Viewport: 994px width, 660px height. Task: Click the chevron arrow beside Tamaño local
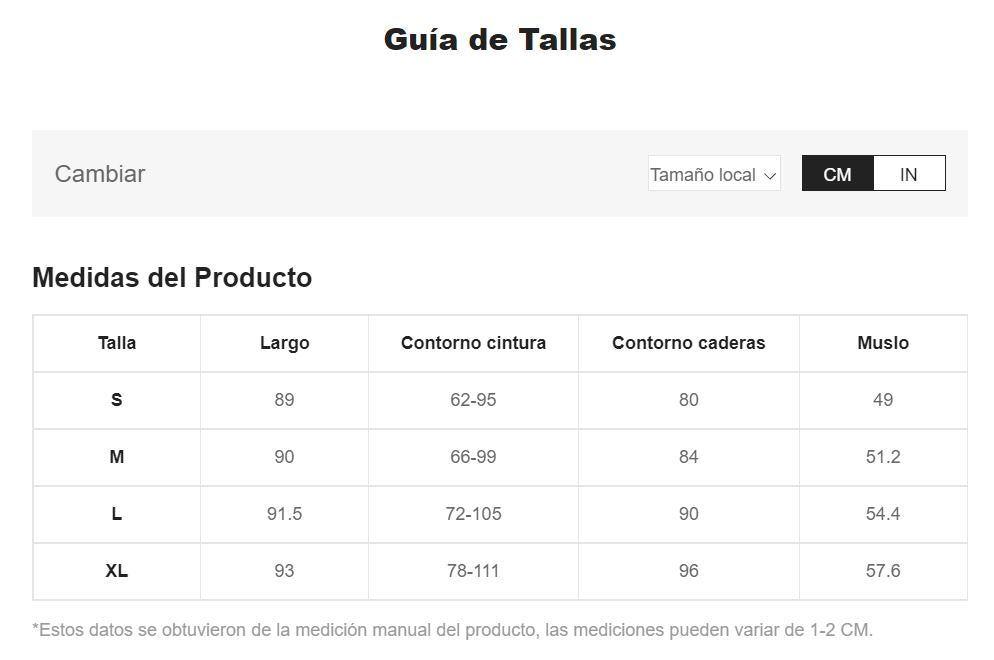coord(770,176)
